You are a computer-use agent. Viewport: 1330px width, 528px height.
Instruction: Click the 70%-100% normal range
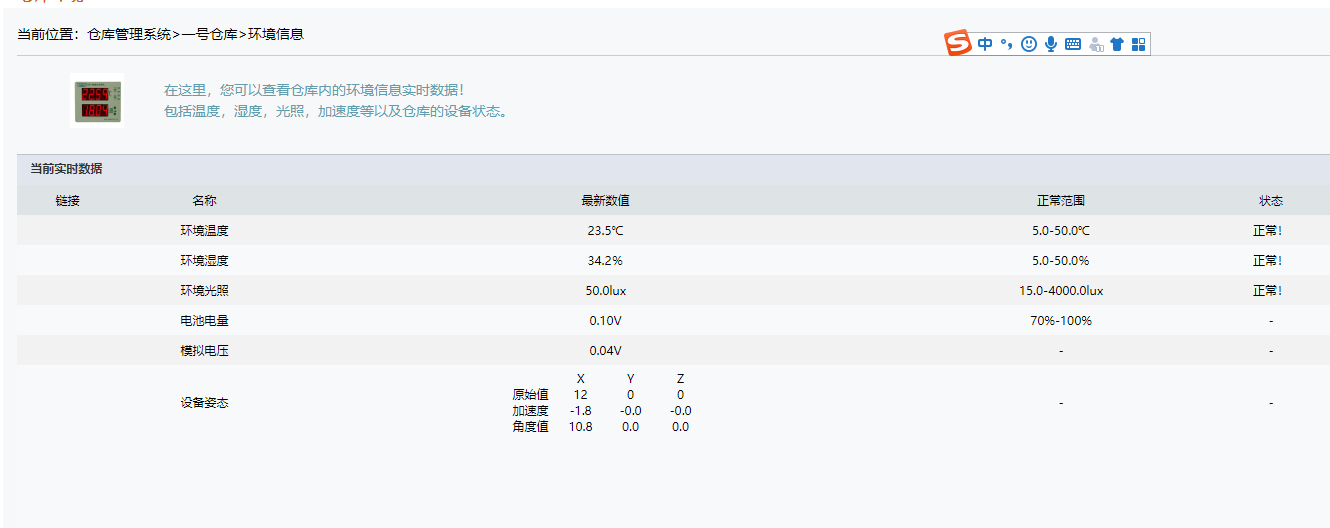pos(1061,321)
